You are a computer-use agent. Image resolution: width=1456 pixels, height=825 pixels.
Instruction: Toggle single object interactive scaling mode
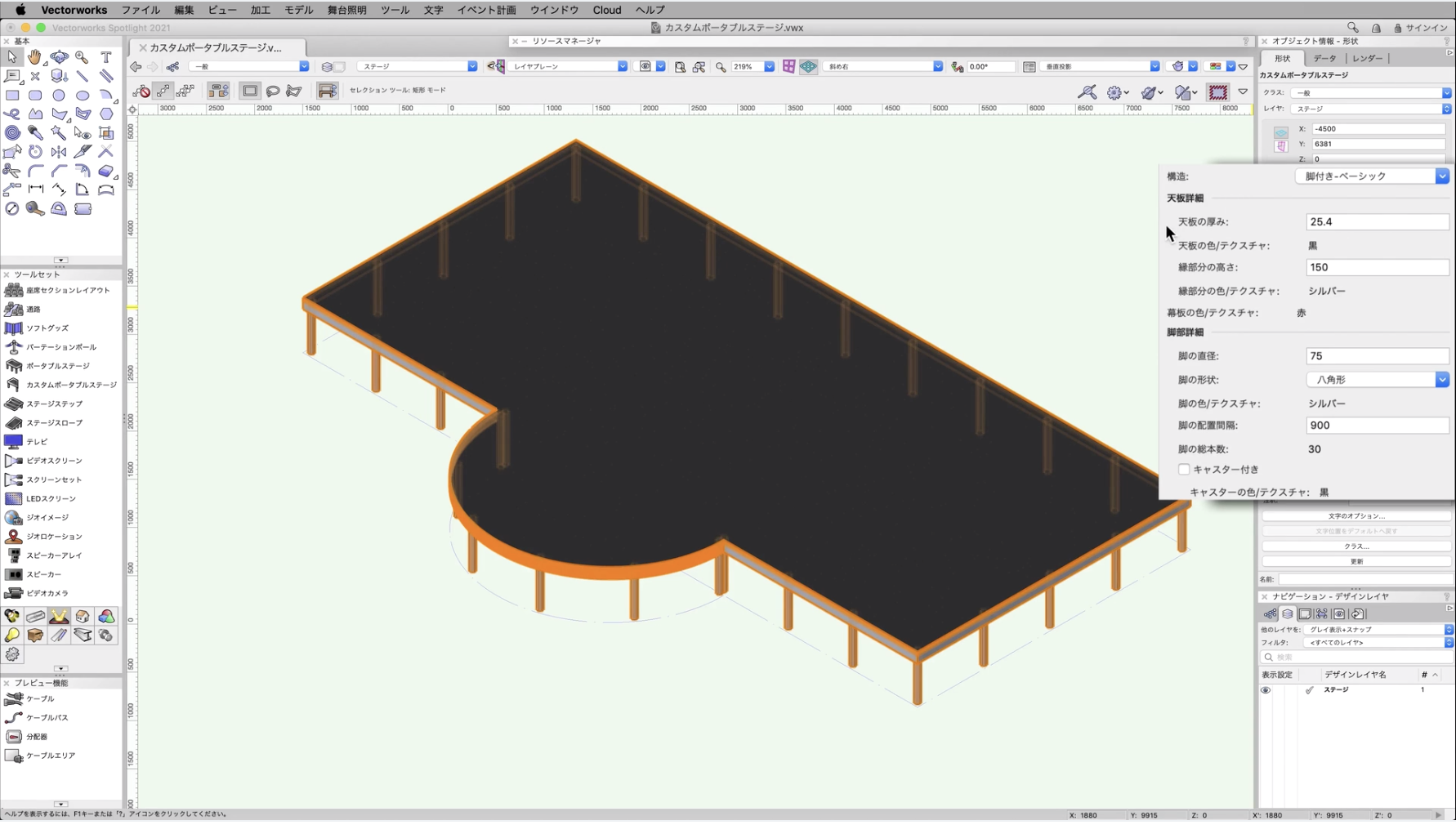pos(163,91)
